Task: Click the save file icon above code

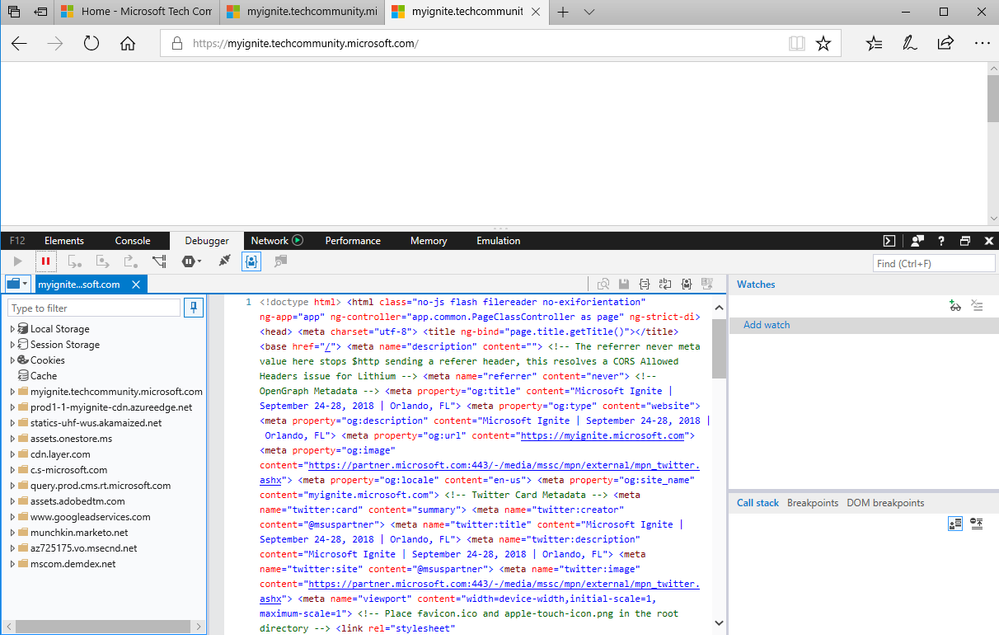Action: click(624, 284)
